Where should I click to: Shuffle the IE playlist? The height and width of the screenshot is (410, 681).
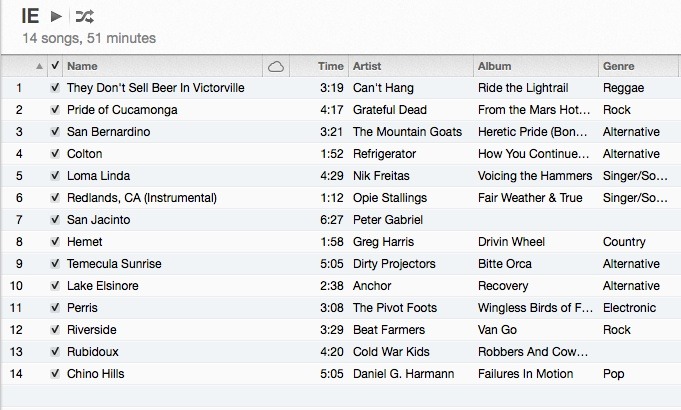[85, 16]
